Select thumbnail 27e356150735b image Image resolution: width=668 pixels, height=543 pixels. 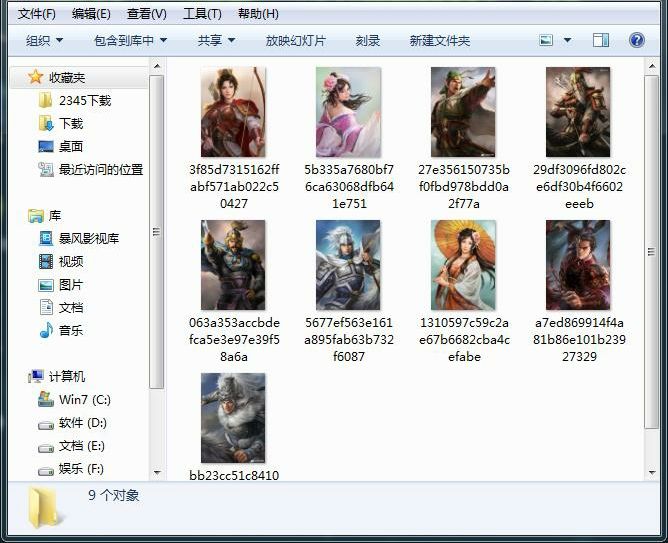463,112
